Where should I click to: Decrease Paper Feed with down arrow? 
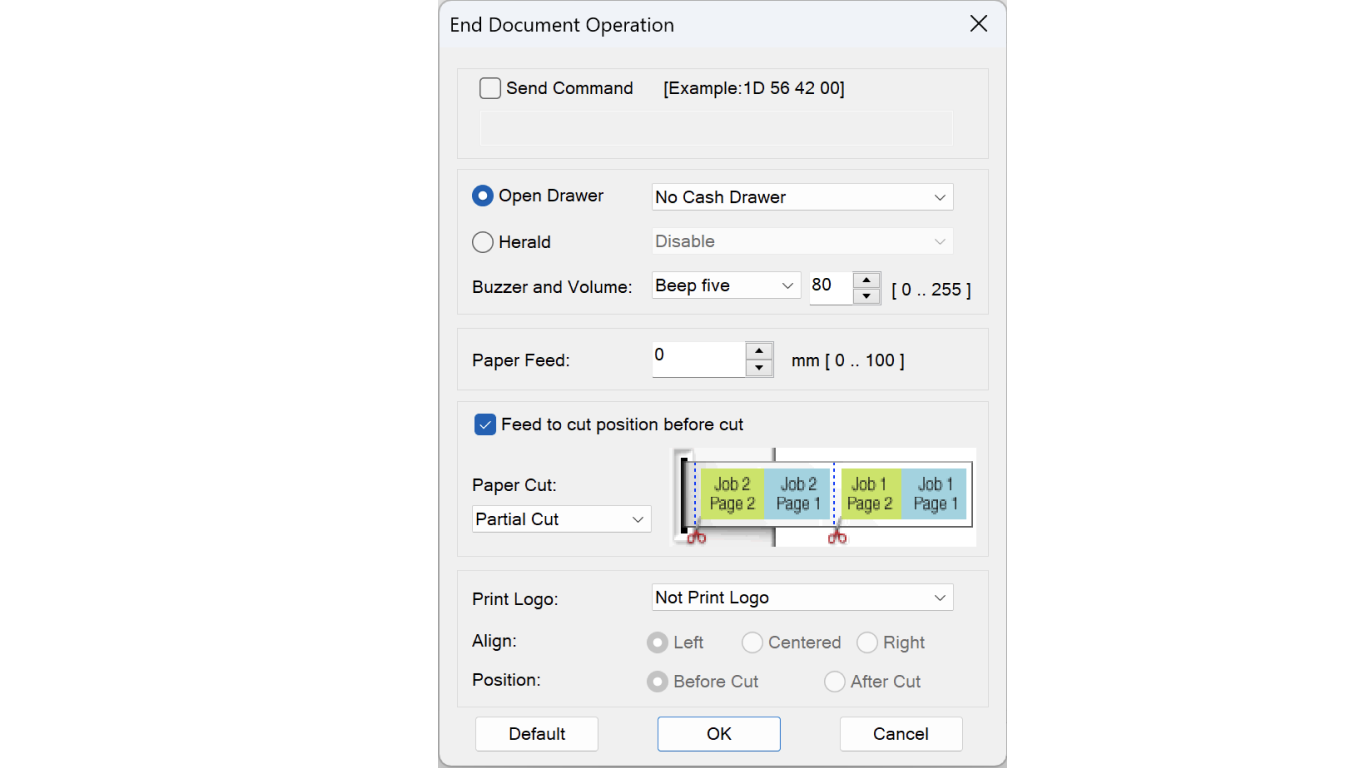(x=760, y=368)
